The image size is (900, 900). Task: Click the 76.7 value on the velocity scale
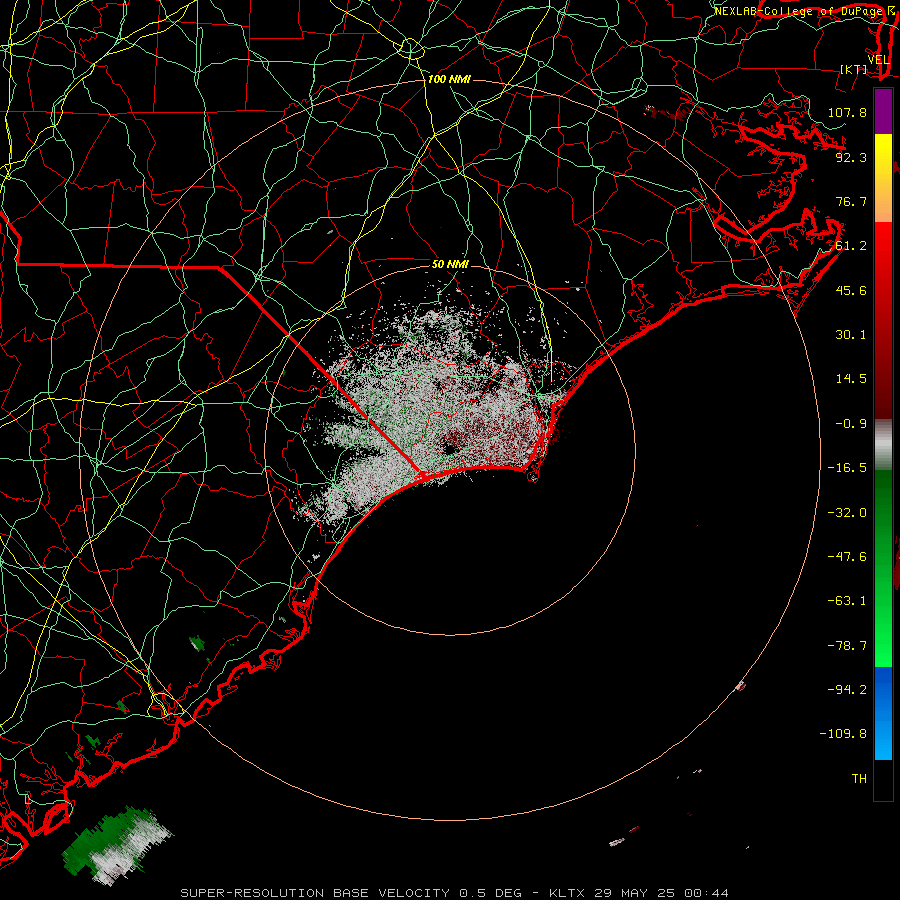[x=851, y=201]
